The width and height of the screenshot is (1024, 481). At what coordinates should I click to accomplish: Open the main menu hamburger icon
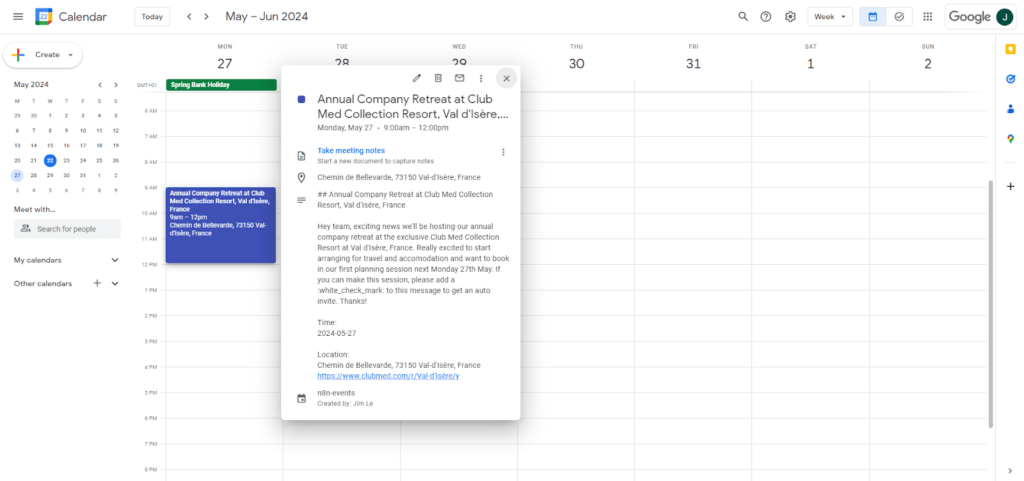point(17,17)
